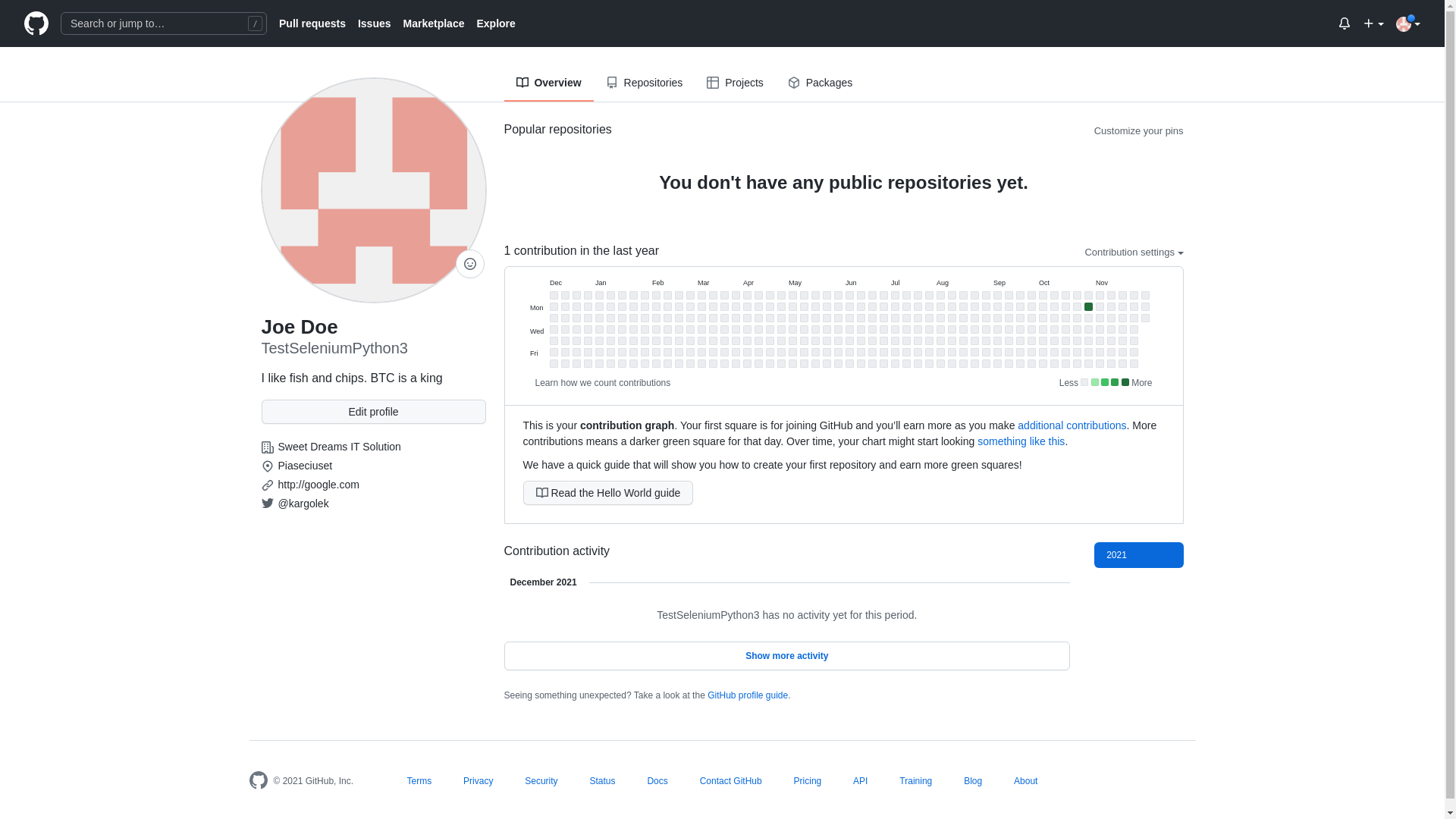Click the Joe Doe name heading
Viewport: 1456px width, 819px height.
click(300, 327)
